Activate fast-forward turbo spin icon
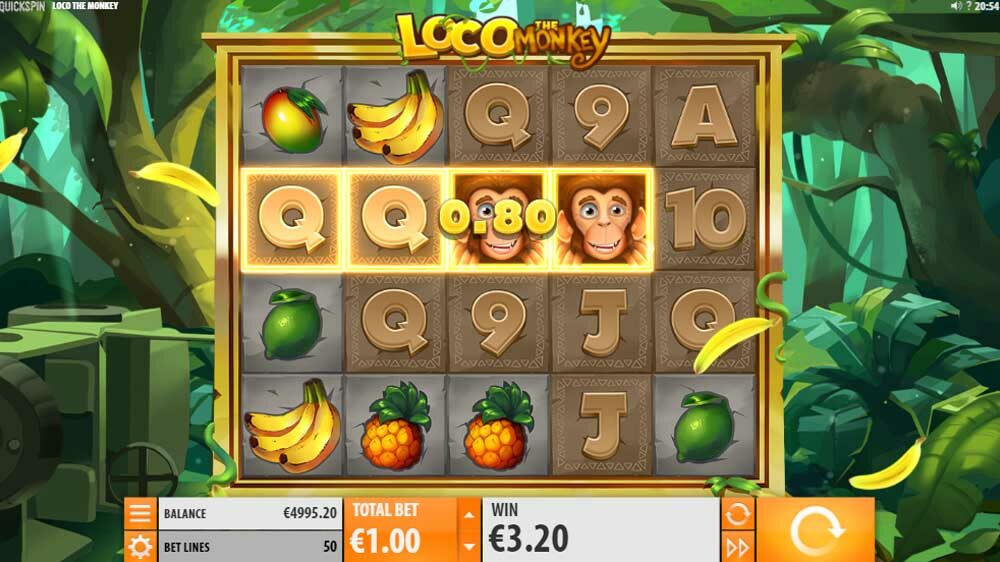 (x=737, y=547)
